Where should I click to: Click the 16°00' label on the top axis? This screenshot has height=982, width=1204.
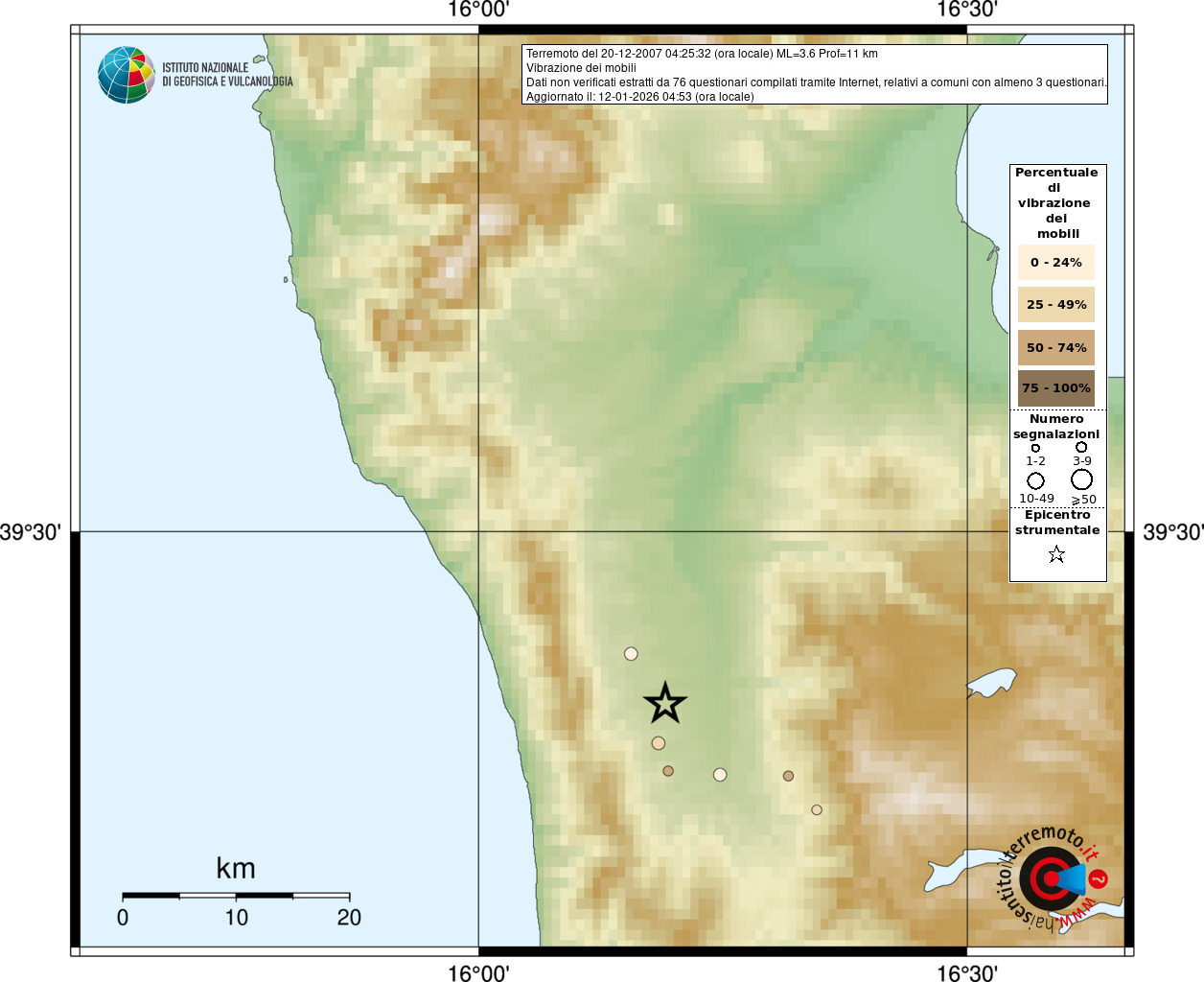[478, 10]
